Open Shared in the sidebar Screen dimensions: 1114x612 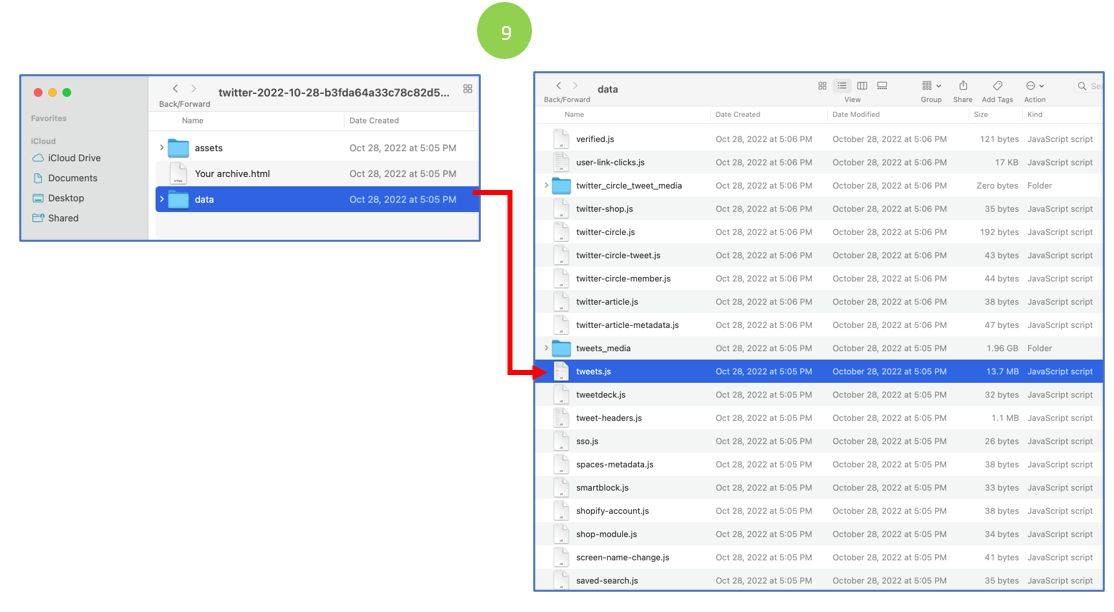click(x=55, y=218)
